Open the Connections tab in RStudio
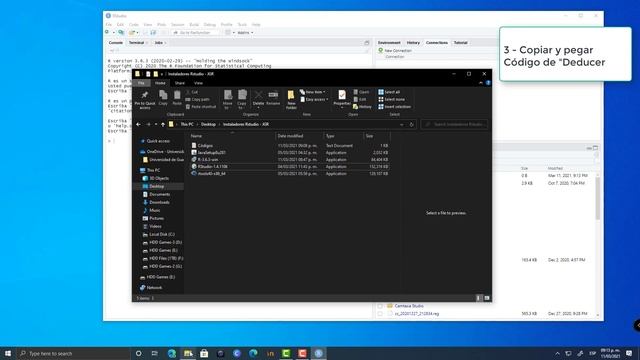Viewport: 640px width, 360px height. pyautogui.click(x=437, y=43)
